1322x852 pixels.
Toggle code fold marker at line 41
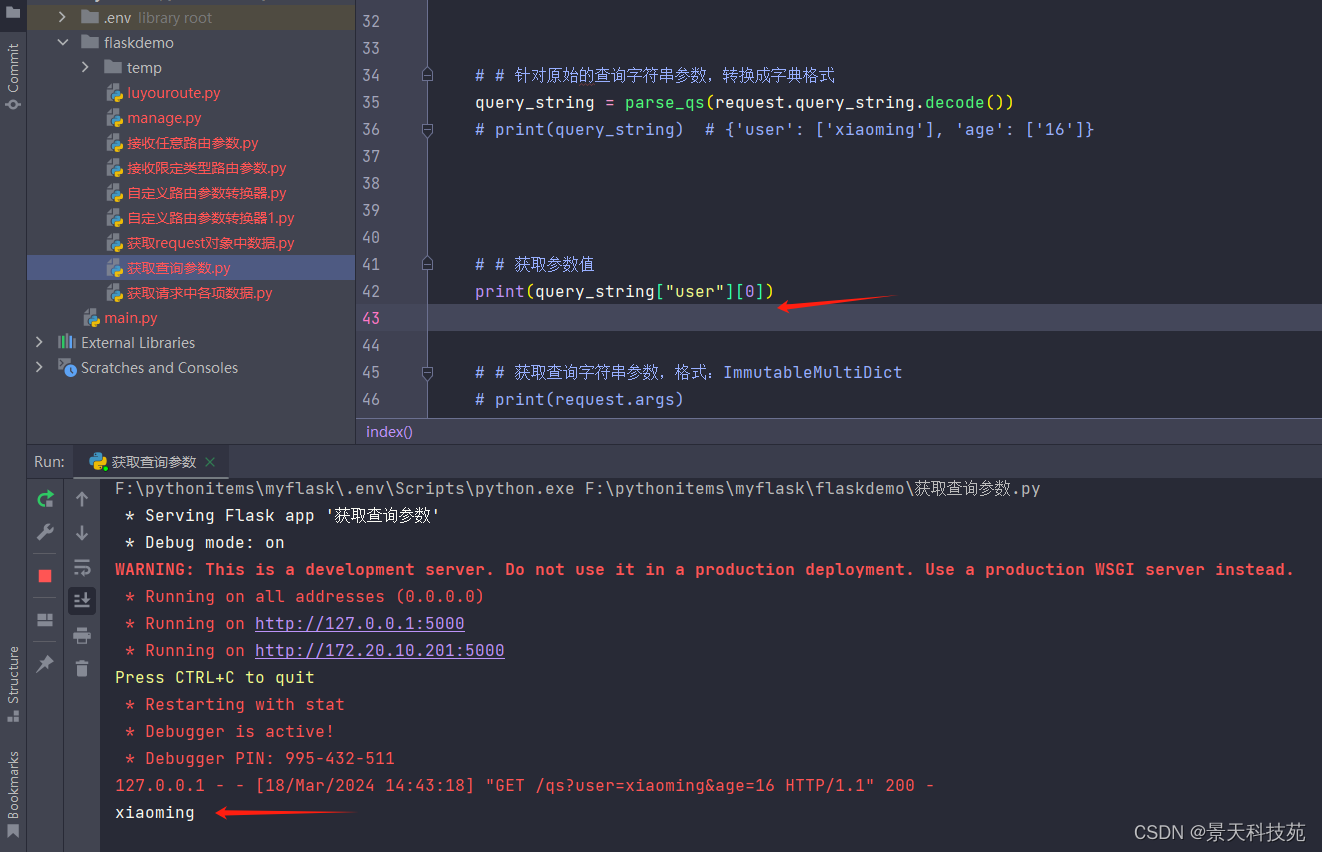427,264
